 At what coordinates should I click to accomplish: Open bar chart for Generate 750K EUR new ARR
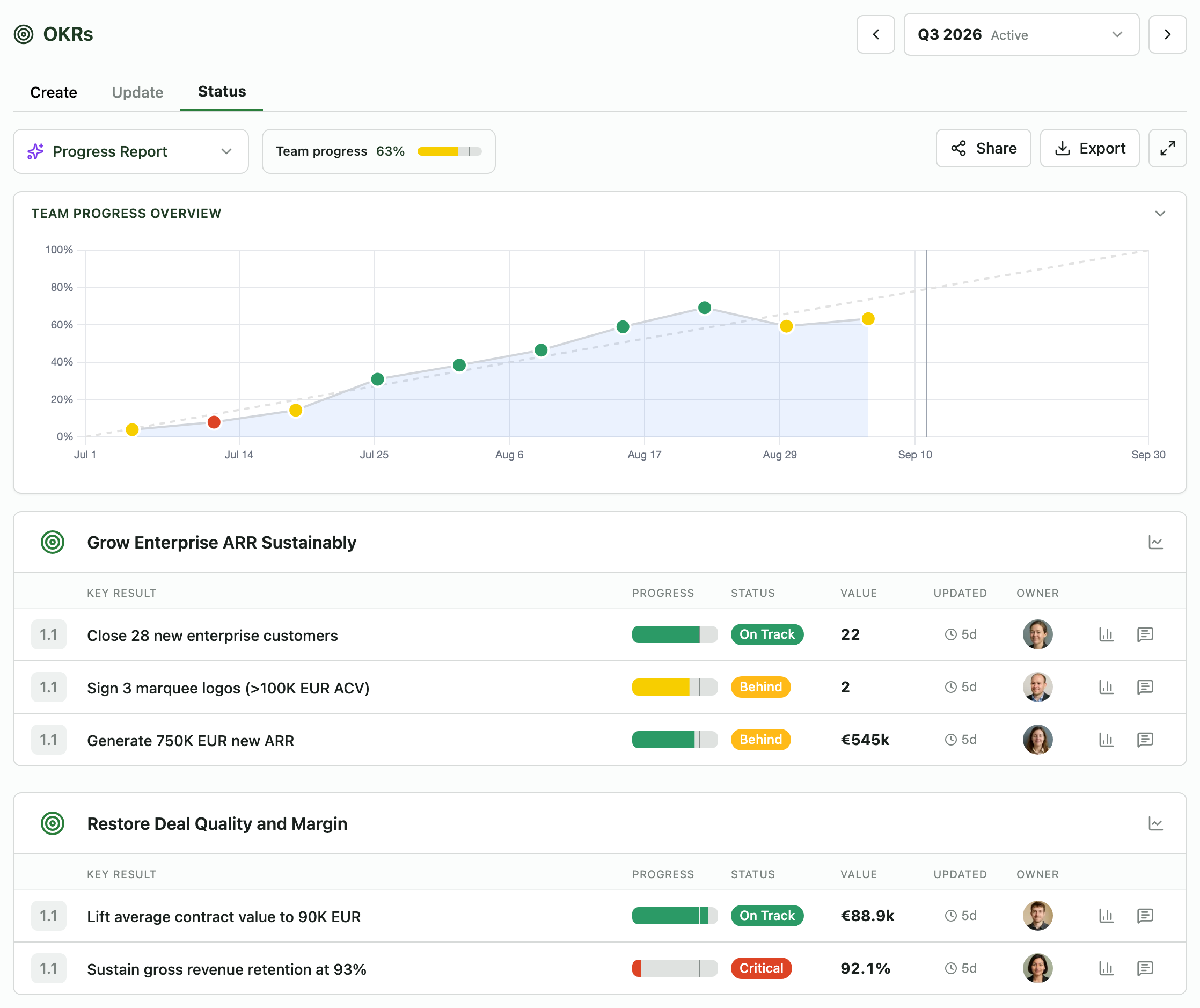coord(1106,740)
